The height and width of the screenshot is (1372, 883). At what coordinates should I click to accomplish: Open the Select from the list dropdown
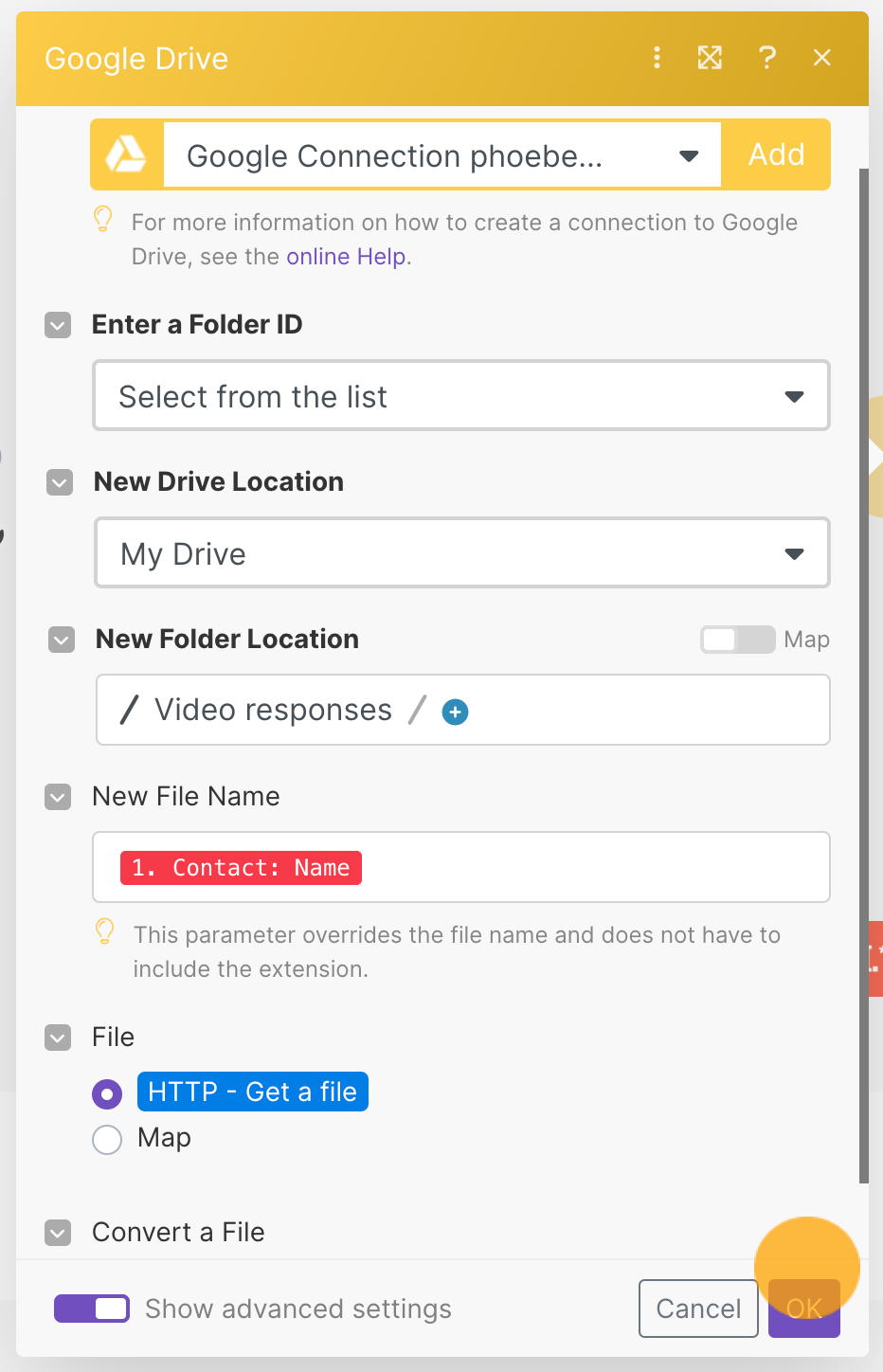(x=461, y=396)
